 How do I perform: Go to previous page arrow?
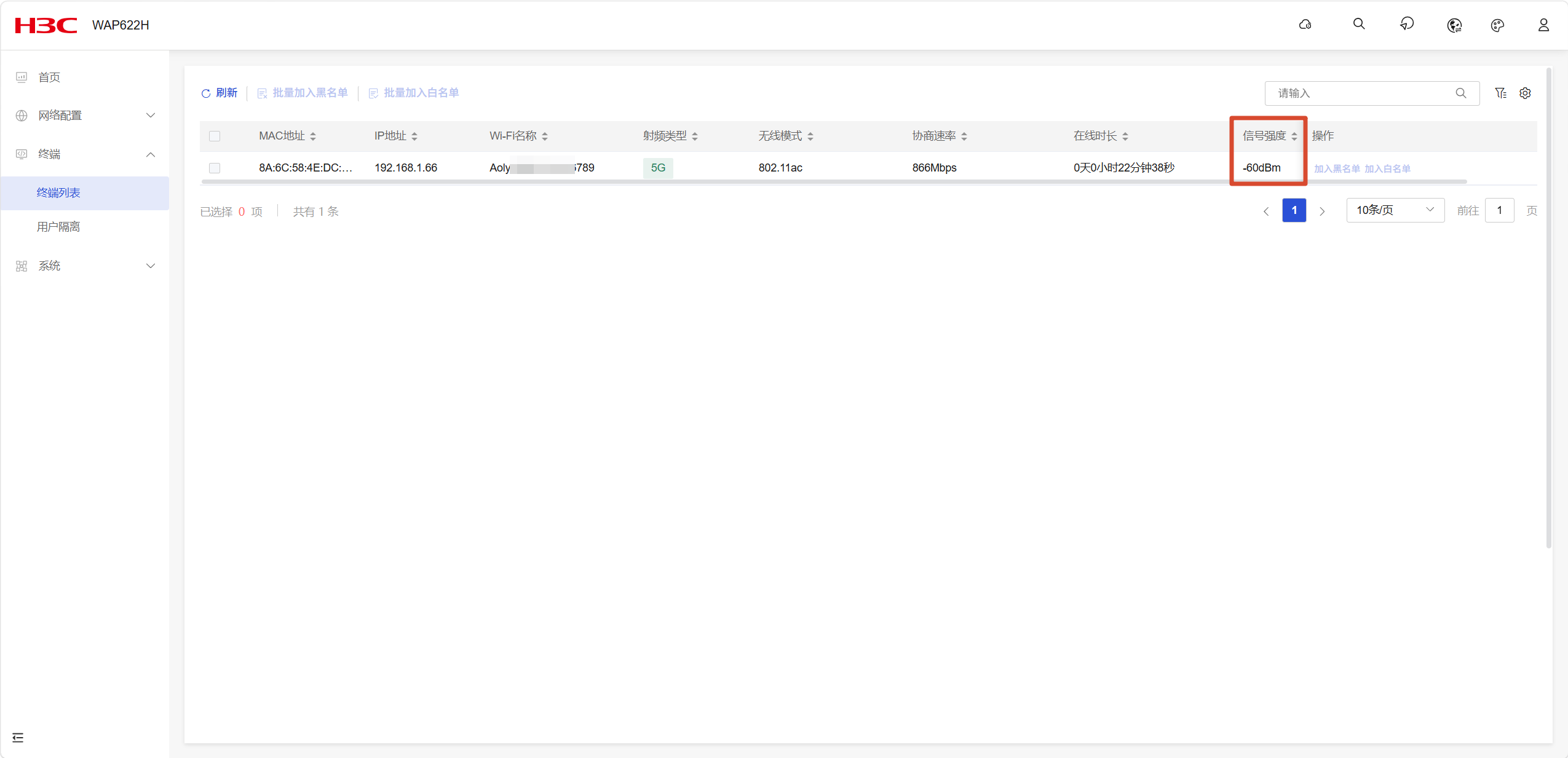point(1266,211)
